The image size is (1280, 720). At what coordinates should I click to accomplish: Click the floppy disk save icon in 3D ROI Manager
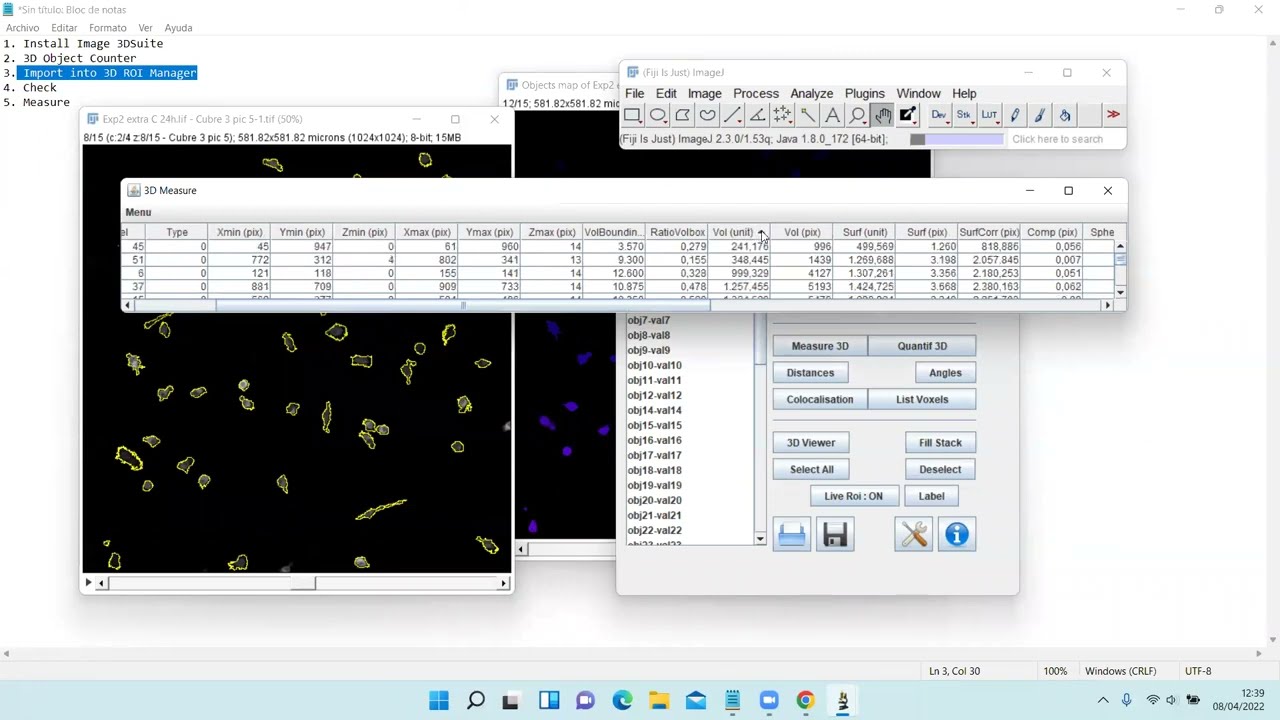(x=835, y=535)
